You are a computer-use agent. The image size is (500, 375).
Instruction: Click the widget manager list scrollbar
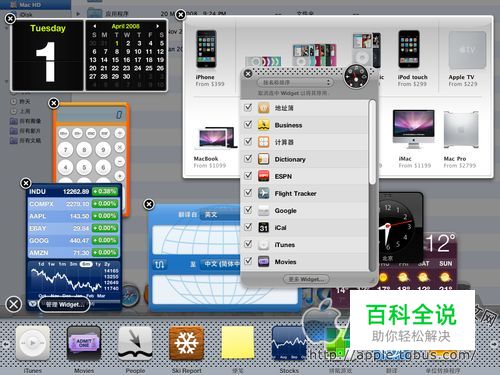point(372,142)
